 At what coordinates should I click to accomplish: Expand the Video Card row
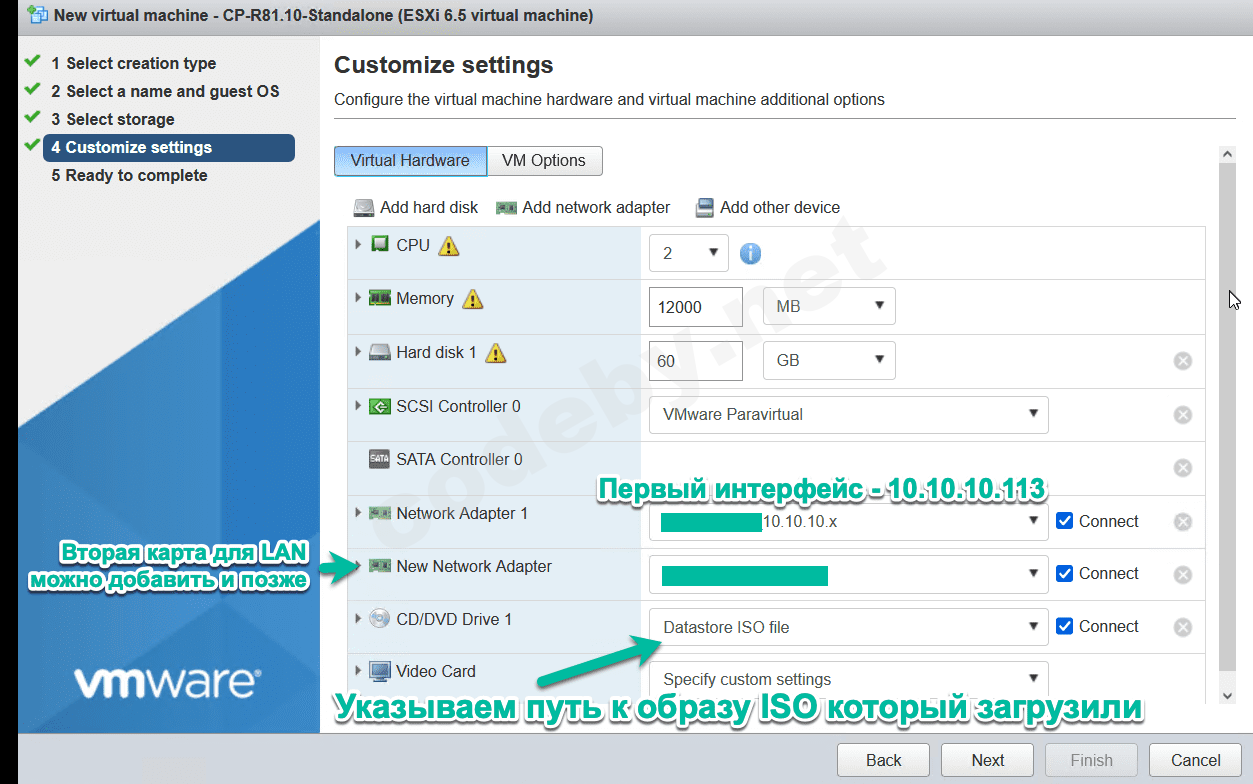pos(358,671)
